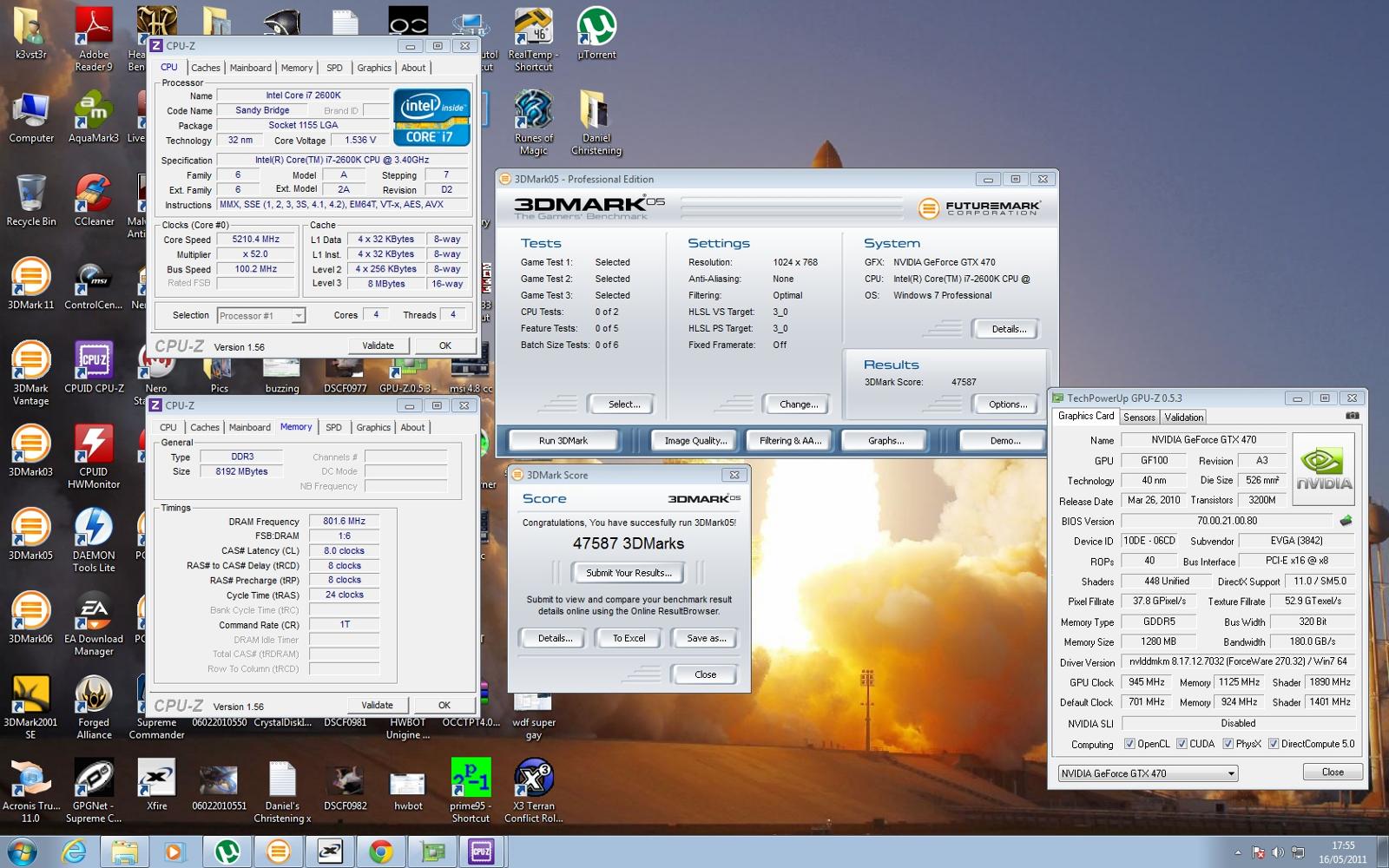The image size is (1389, 868).
Task: Open the CPU-Z taskbar button
Action: point(481,852)
